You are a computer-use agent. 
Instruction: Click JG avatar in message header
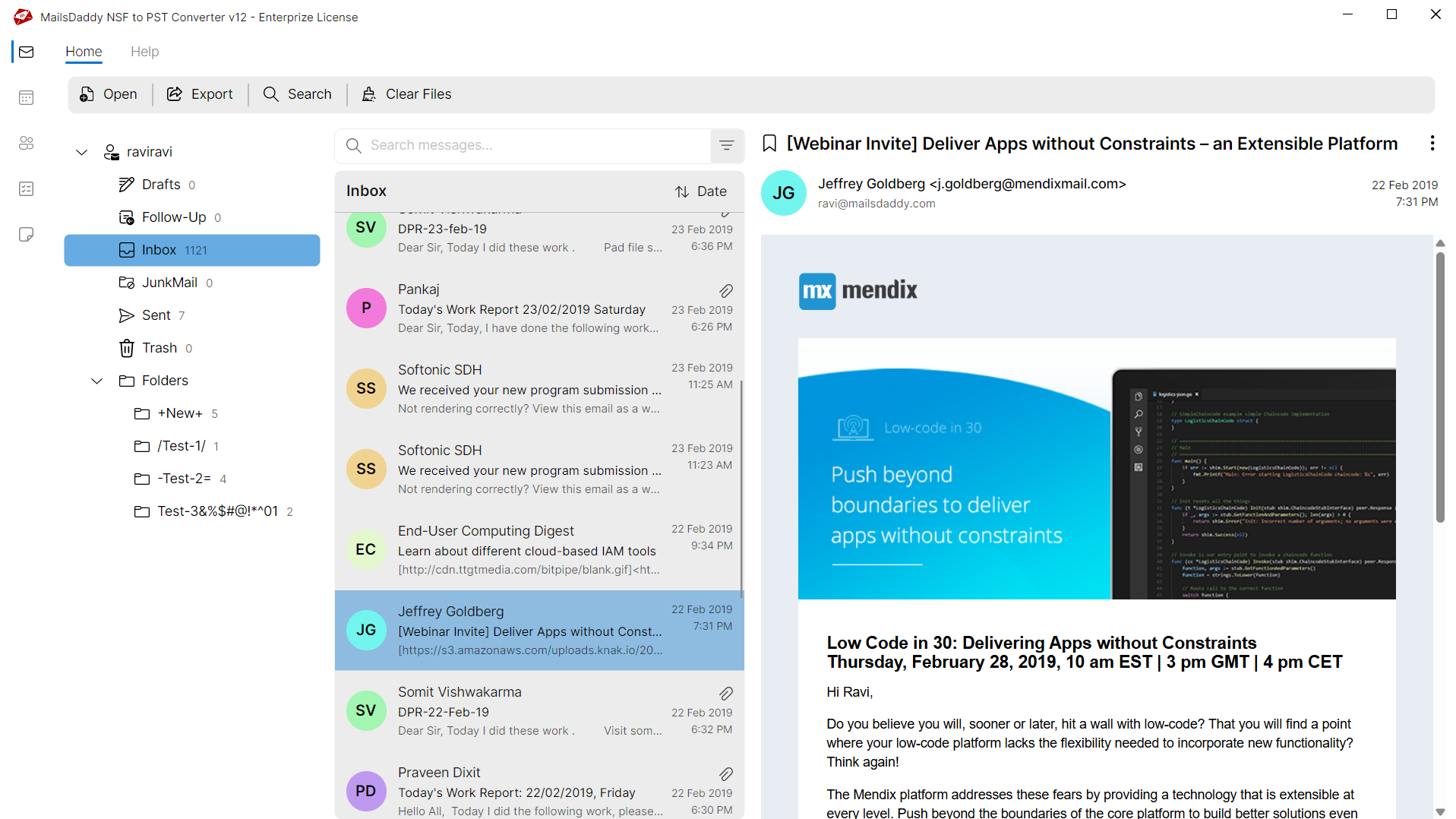tap(783, 193)
